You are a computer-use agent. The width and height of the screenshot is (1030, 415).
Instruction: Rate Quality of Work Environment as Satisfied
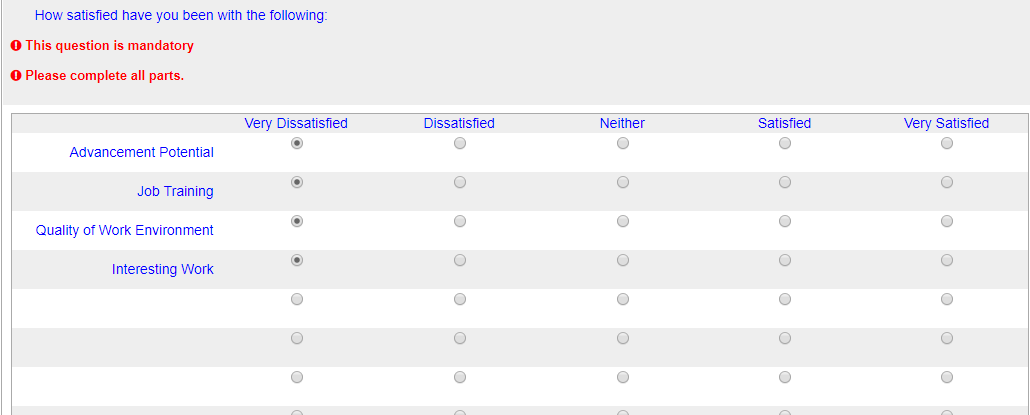tap(785, 221)
